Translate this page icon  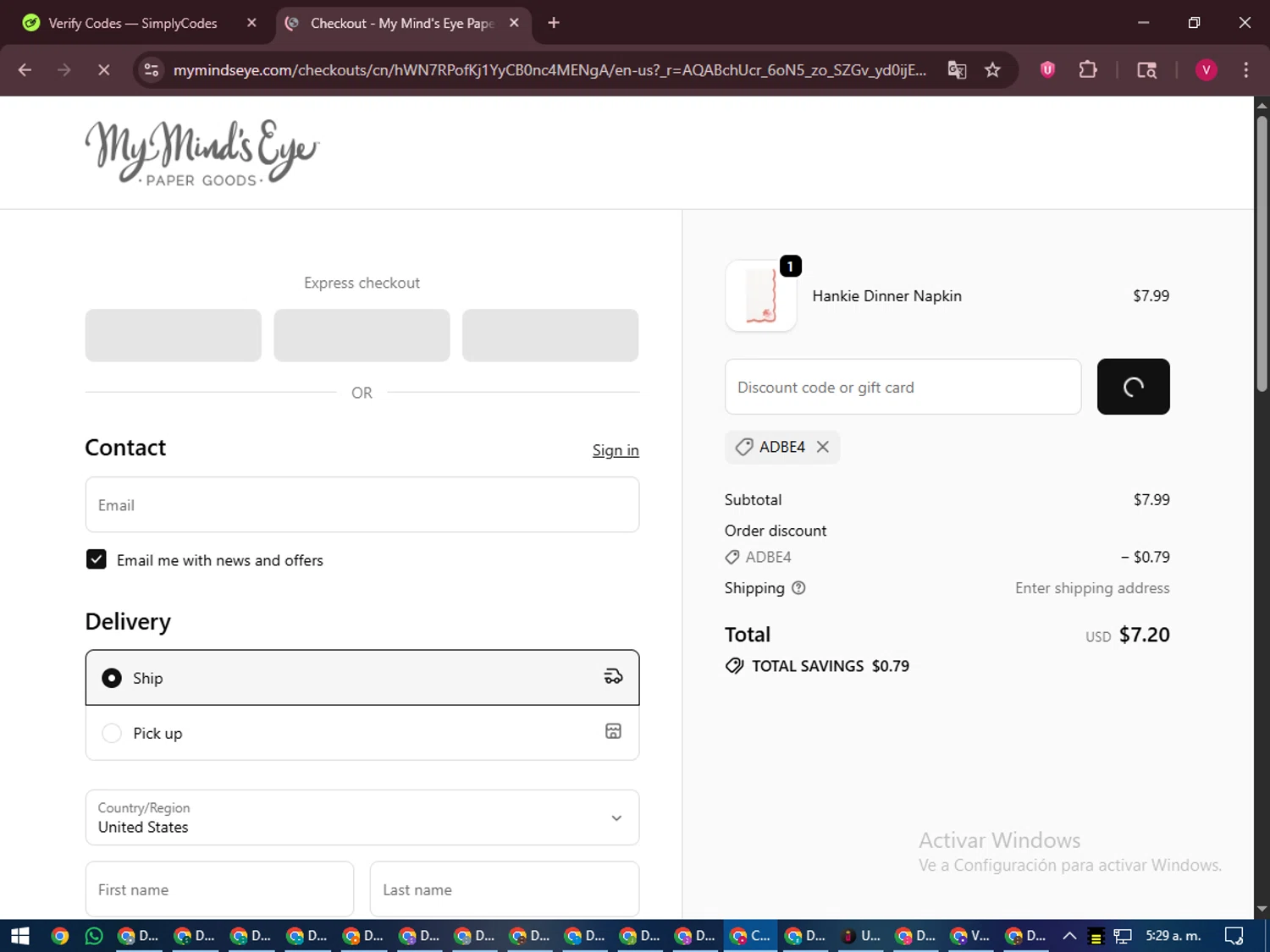coord(957,70)
